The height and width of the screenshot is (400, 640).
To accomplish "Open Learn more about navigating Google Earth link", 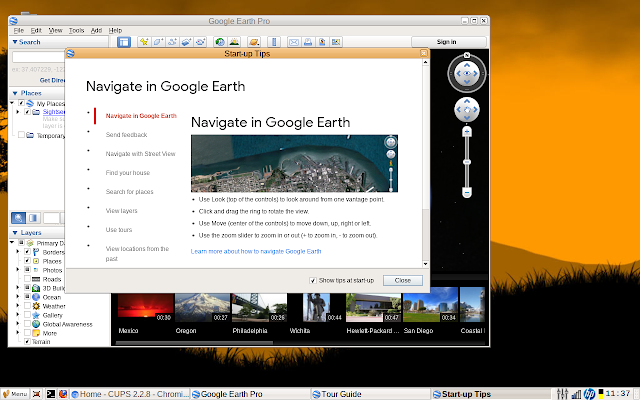I will click(256, 251).
